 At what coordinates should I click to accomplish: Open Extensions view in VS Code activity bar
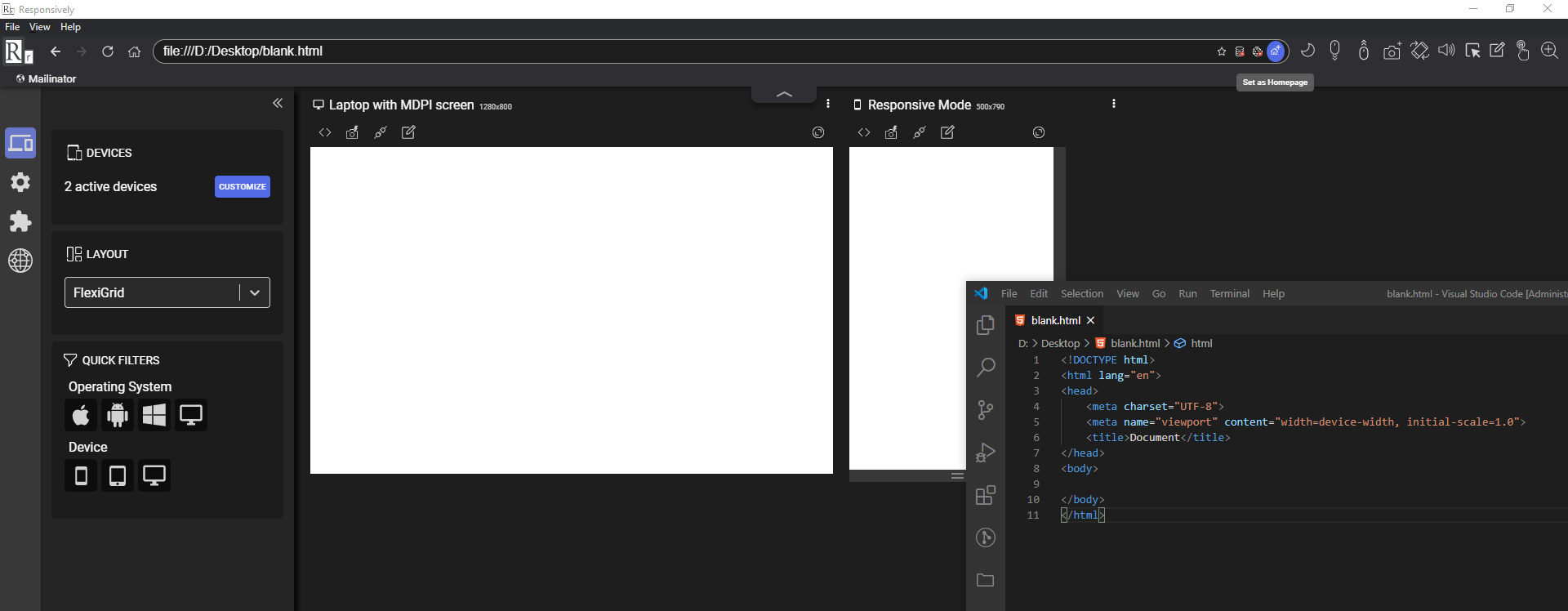point(986,495)
